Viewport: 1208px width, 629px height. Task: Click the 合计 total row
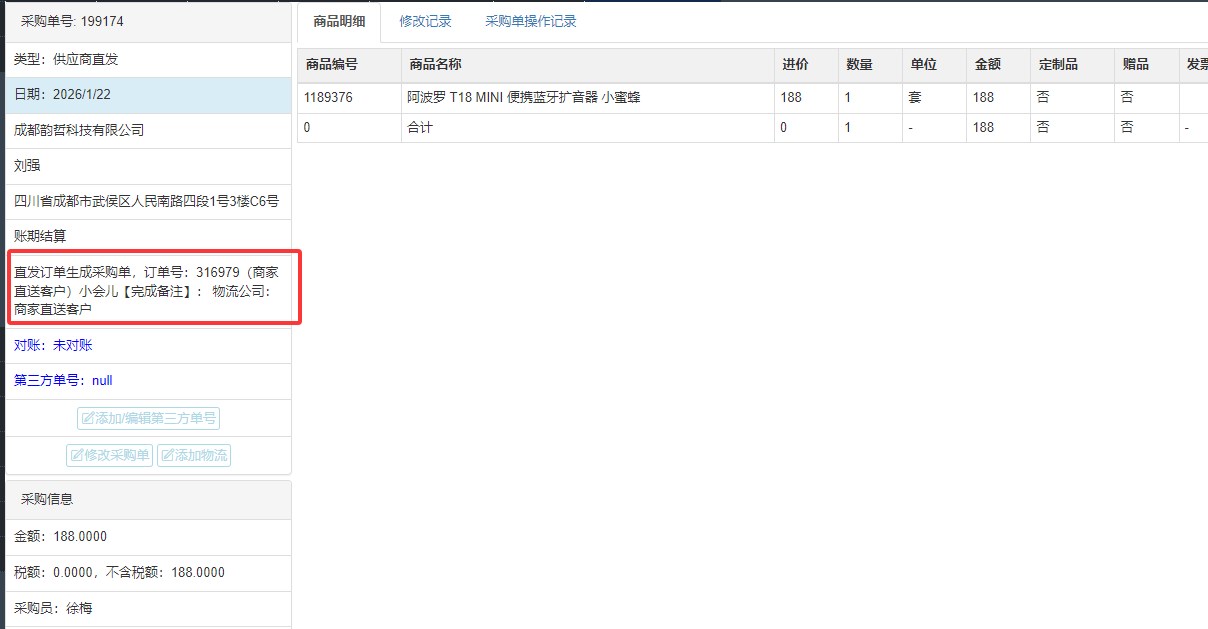point(420,128)
